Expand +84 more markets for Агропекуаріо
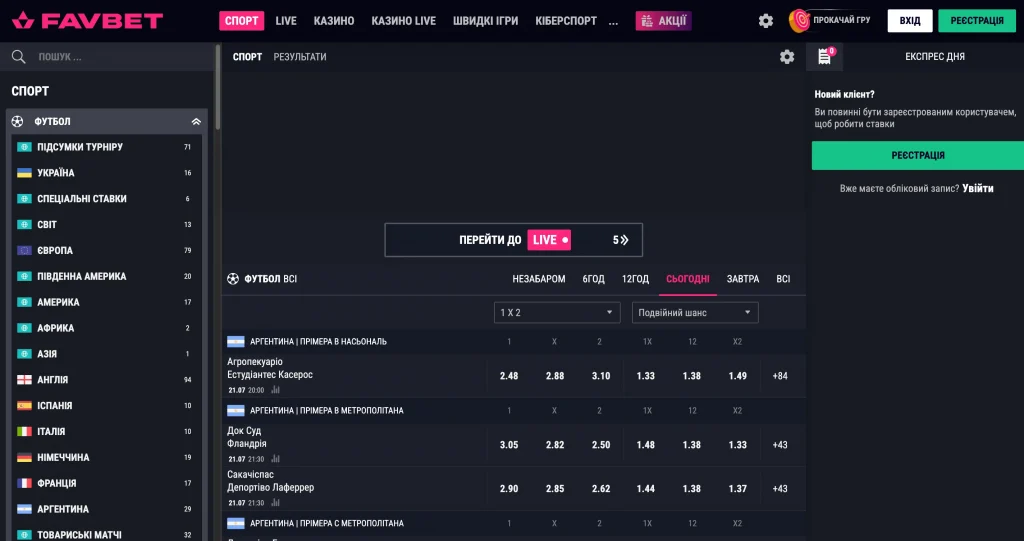This screenshot has height=541, width=1024. [x=780, y=376]
